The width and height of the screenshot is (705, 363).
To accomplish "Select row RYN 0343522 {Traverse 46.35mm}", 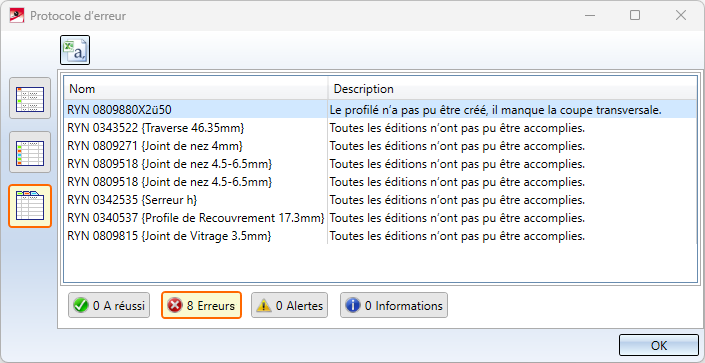I will click(x=380, y=128).
